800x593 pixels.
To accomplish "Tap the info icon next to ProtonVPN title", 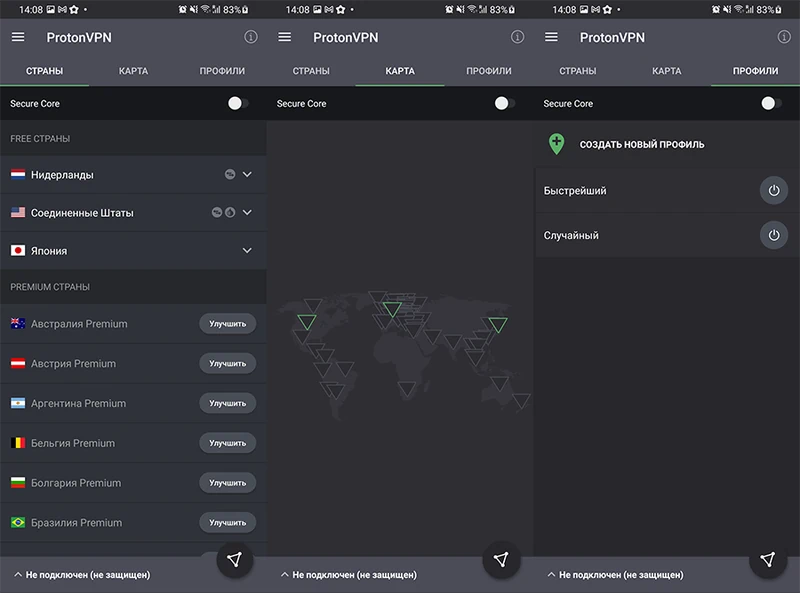I will (250, 37).
